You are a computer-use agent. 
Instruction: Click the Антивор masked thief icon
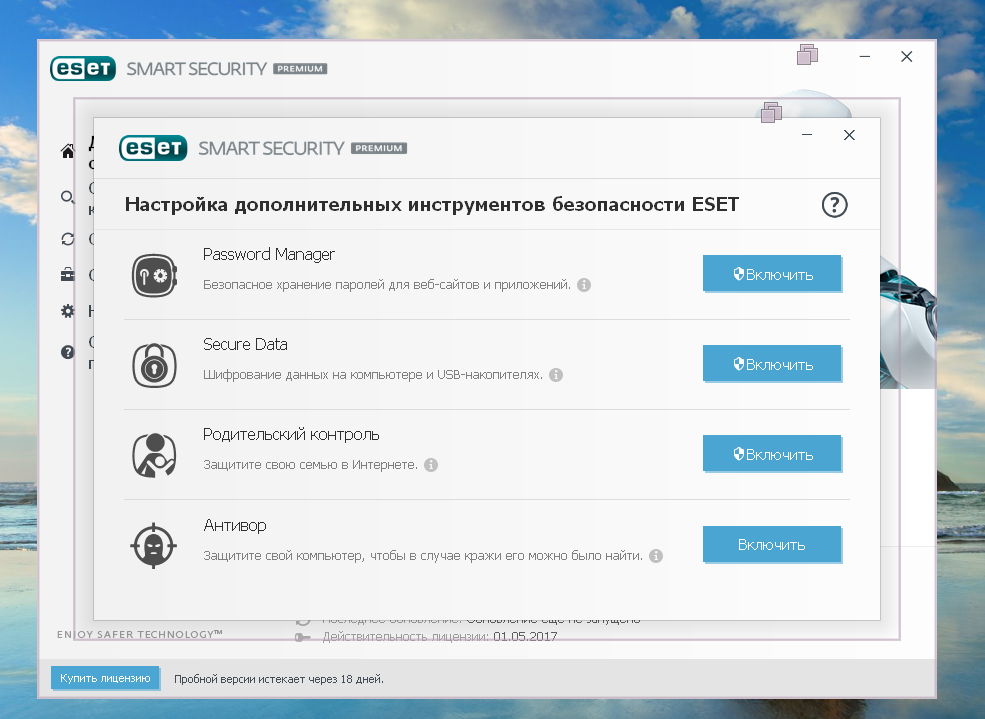[x=154, y=545]
